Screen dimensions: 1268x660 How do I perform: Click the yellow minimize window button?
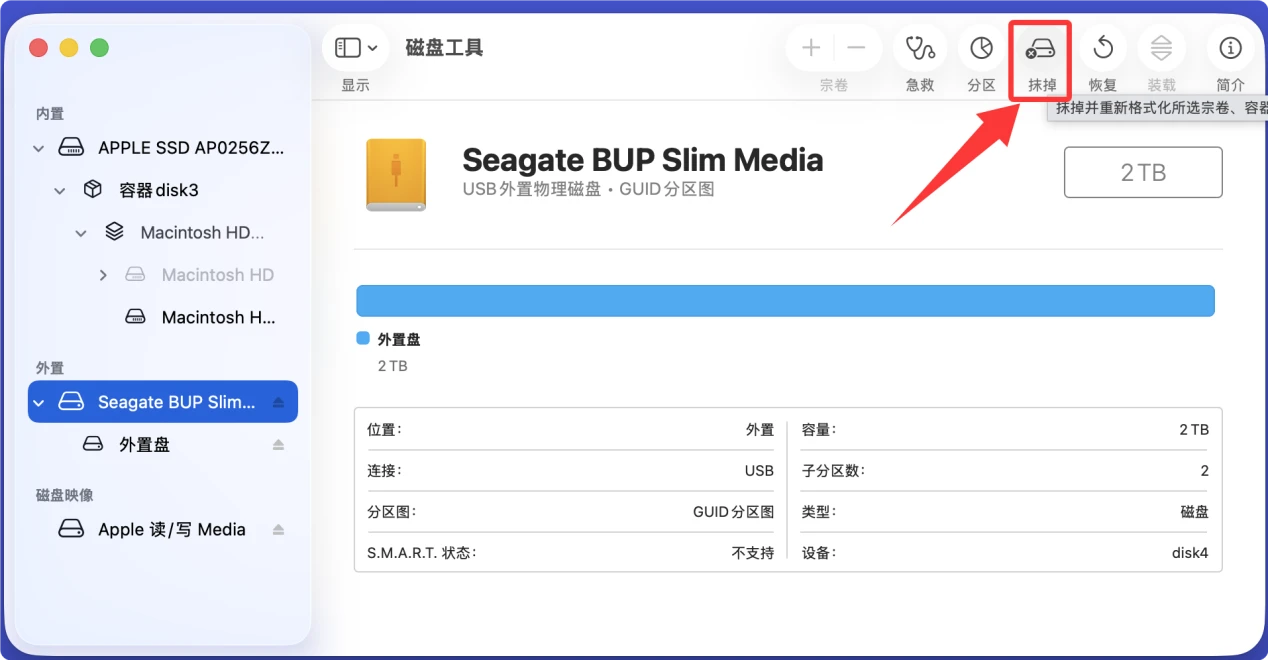tap(69, 47)
